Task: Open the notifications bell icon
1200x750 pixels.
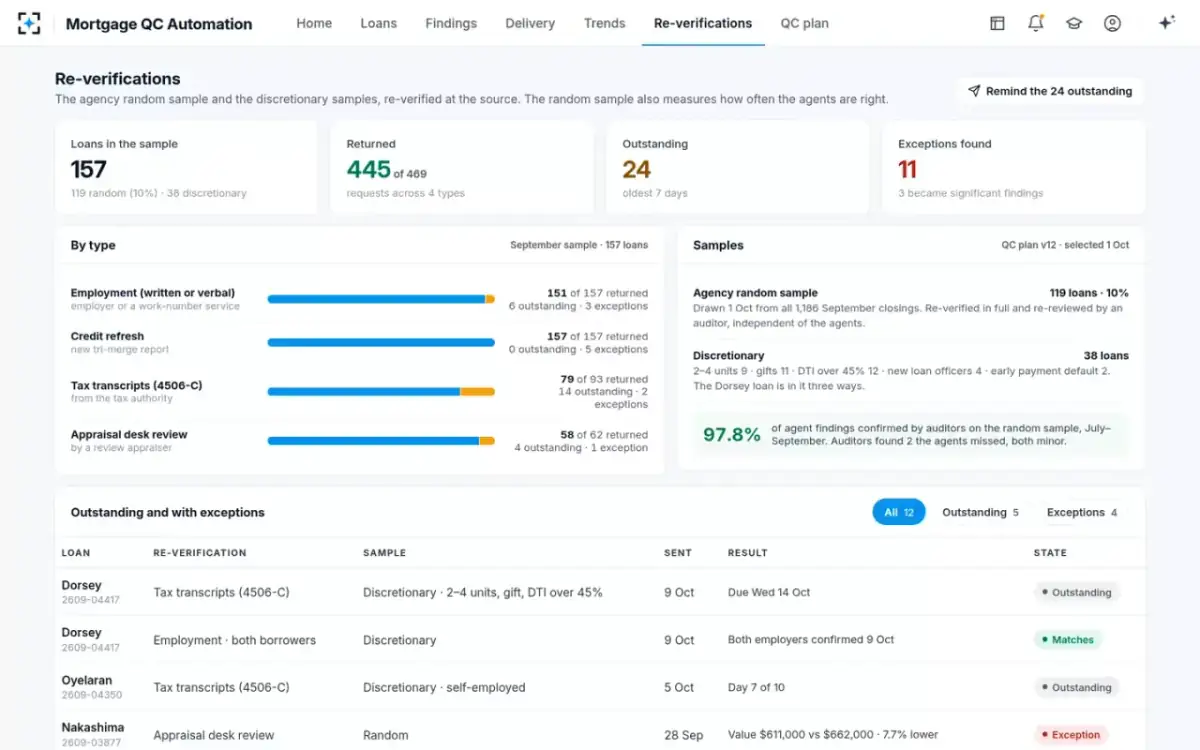Action: [x=1036, y=23]
